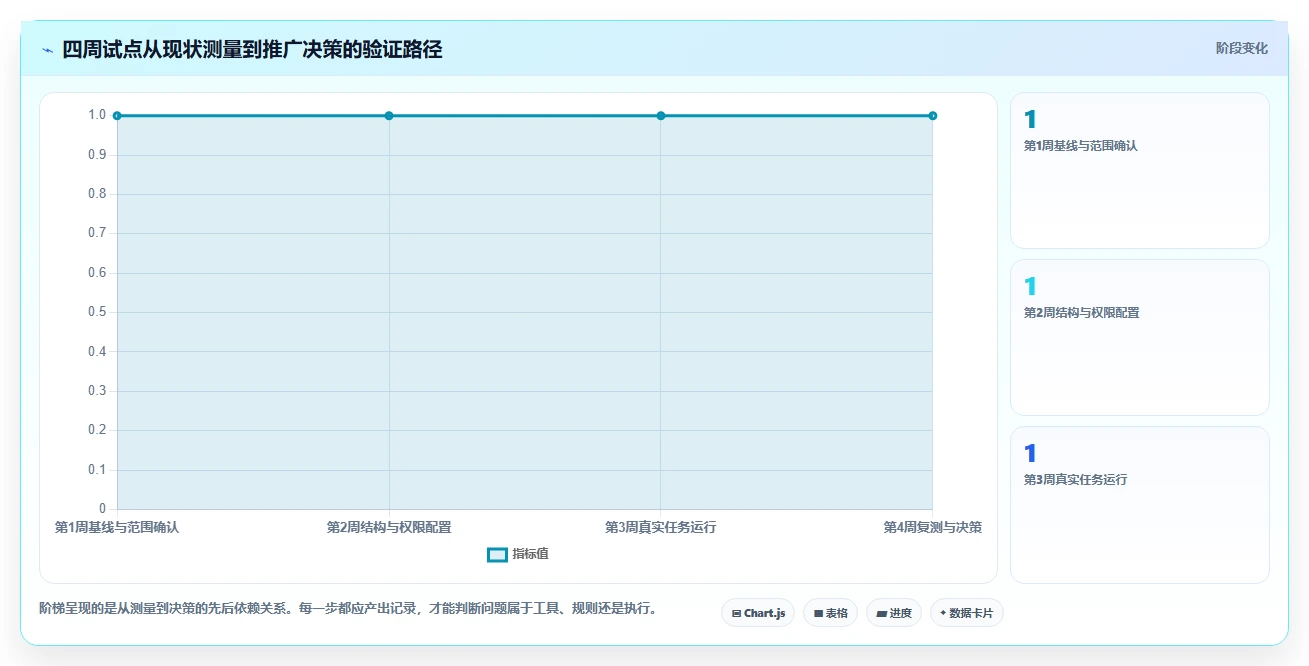This screenshot has height=666, width=1309.
Task: Click x-axis label 第4周复测与决策
Action: click(932, 527)
